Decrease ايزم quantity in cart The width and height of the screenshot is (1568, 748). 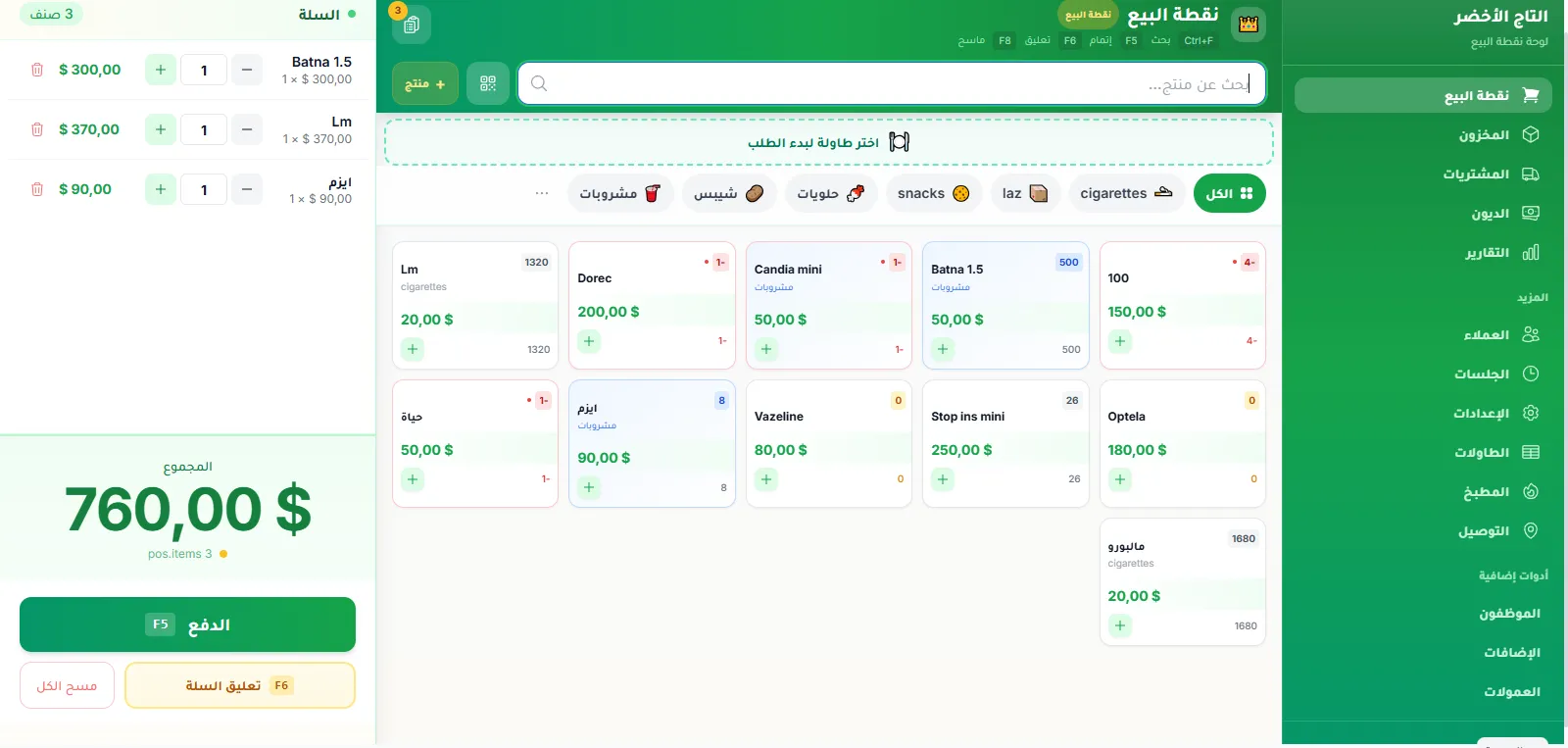(x=247, y=189)
